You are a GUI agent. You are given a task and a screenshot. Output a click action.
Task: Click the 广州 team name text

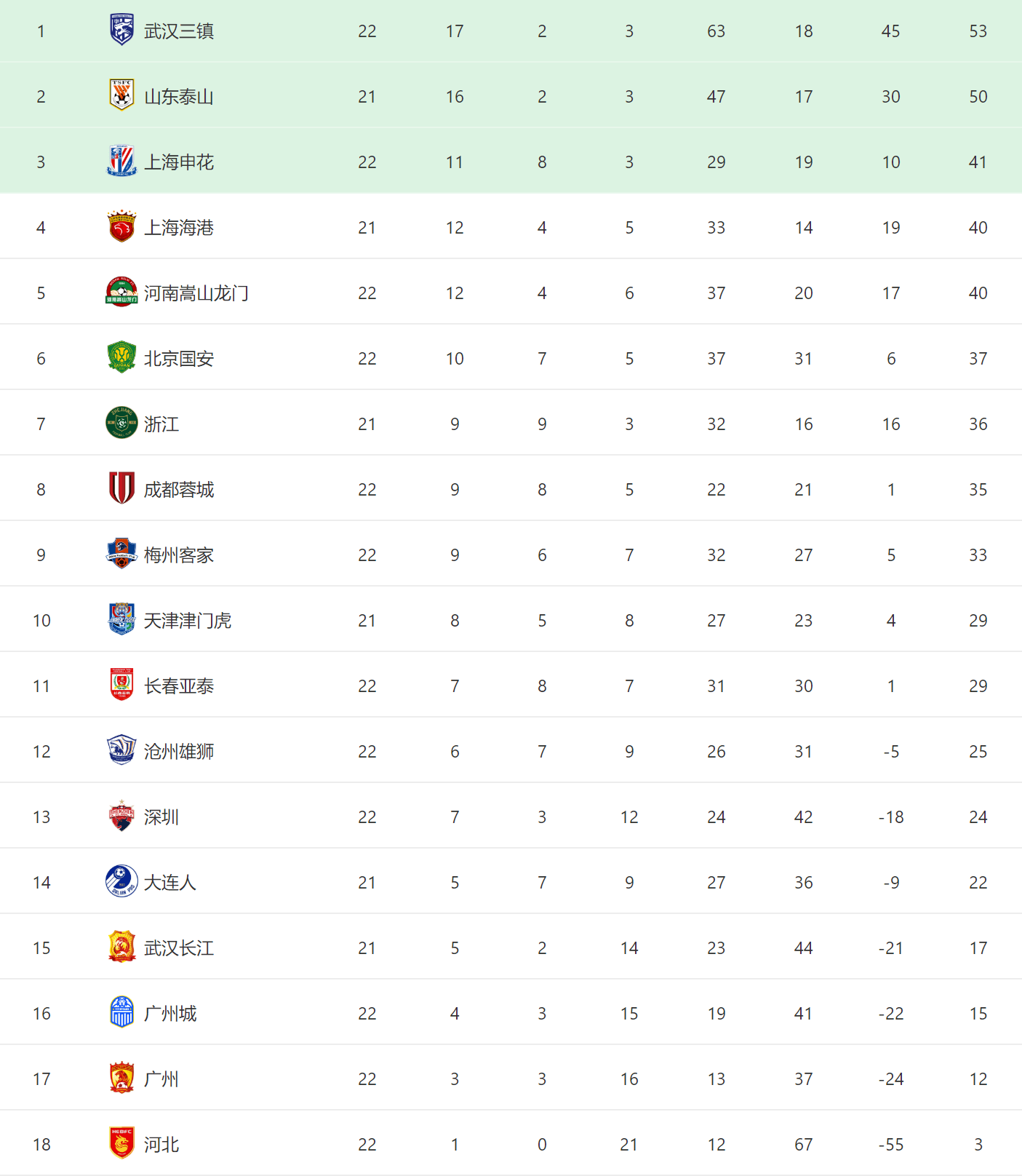(x=161, y=1079)
